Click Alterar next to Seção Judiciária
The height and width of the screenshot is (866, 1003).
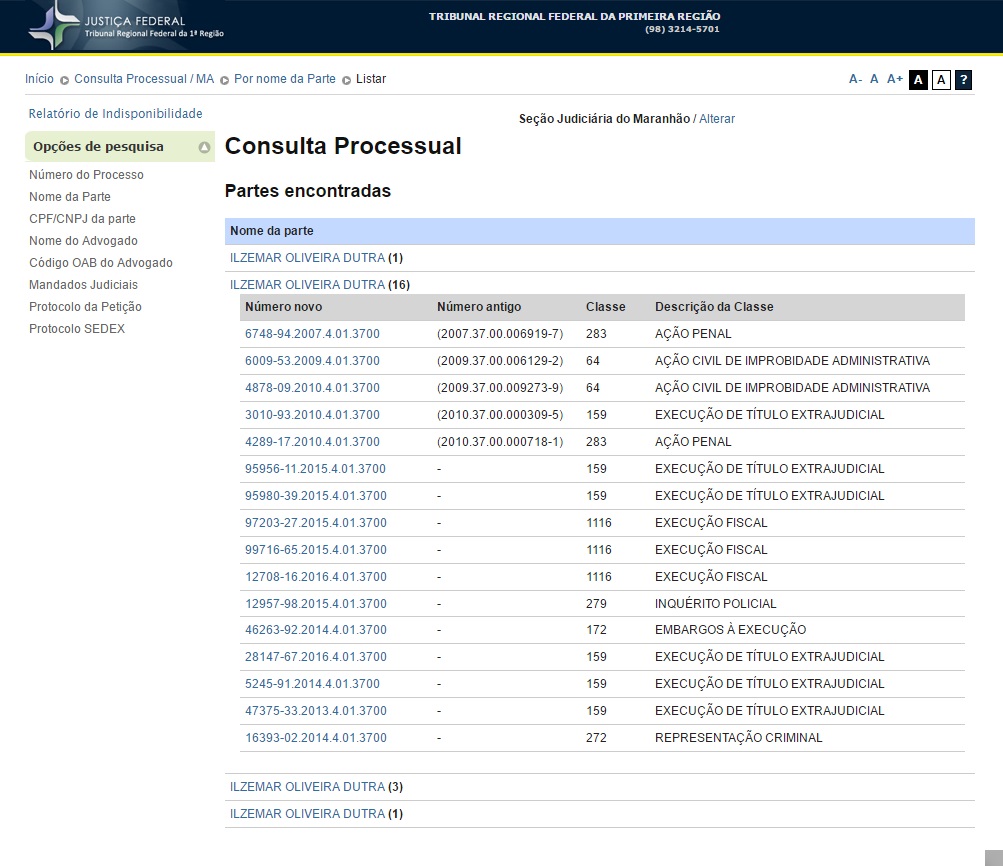[x=716, y=119]
